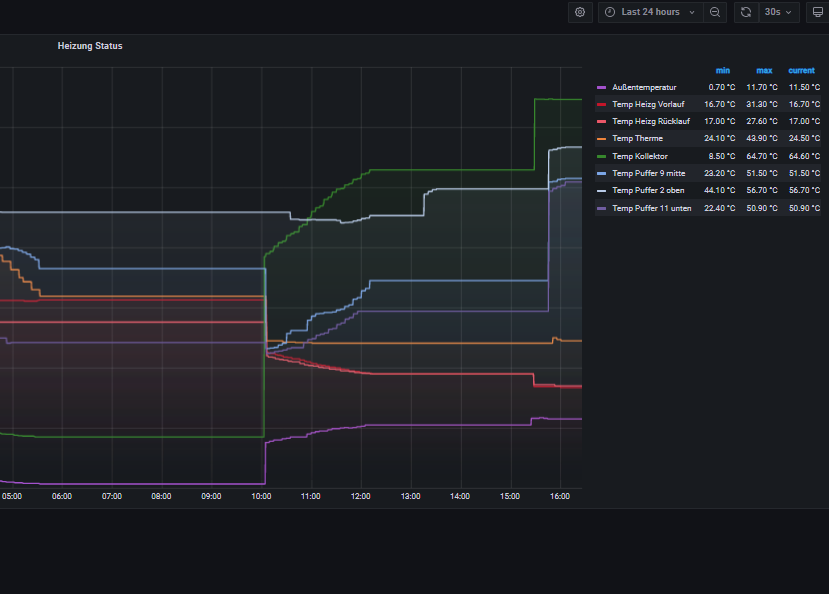Sort legend by max column header
The width and height of the screenshot is (829, 594).
[764, 70]
